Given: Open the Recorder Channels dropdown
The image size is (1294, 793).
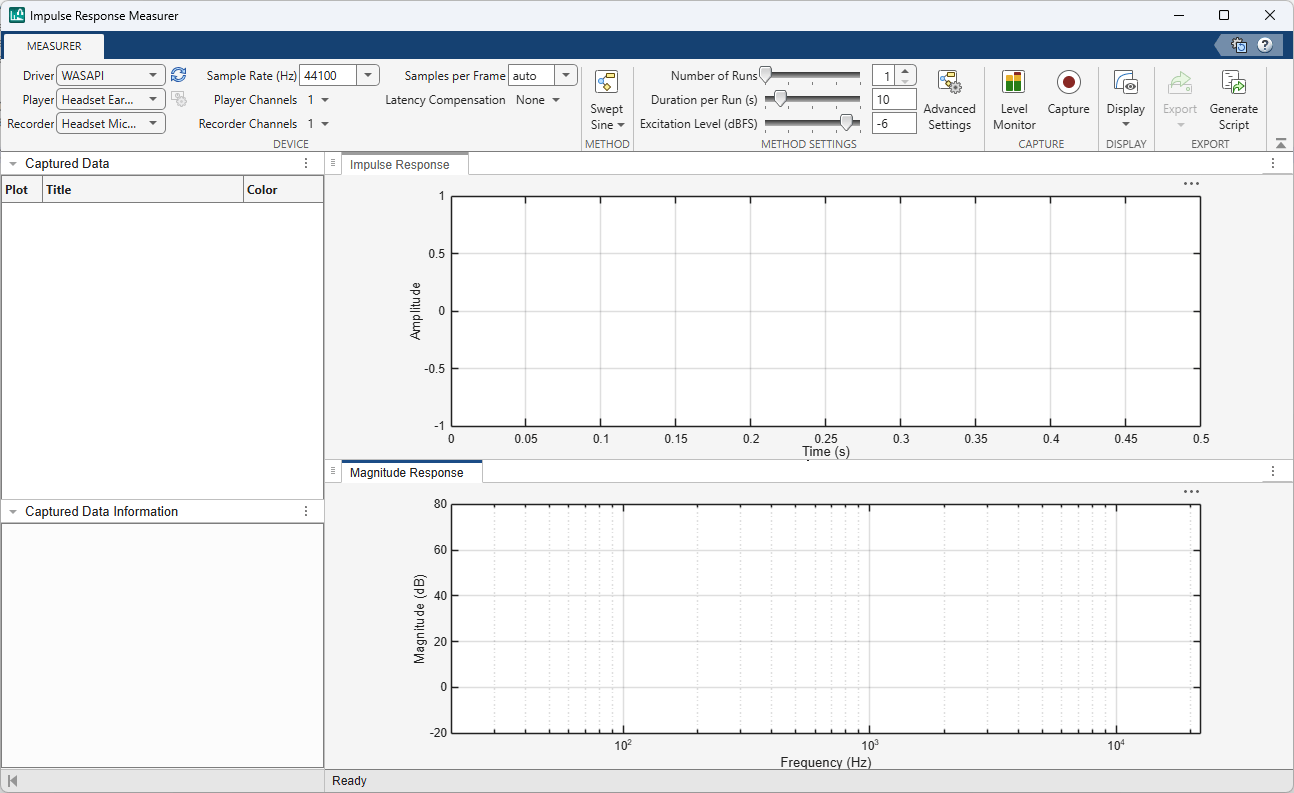Looking at the screenshot, I should pos(318,124).
